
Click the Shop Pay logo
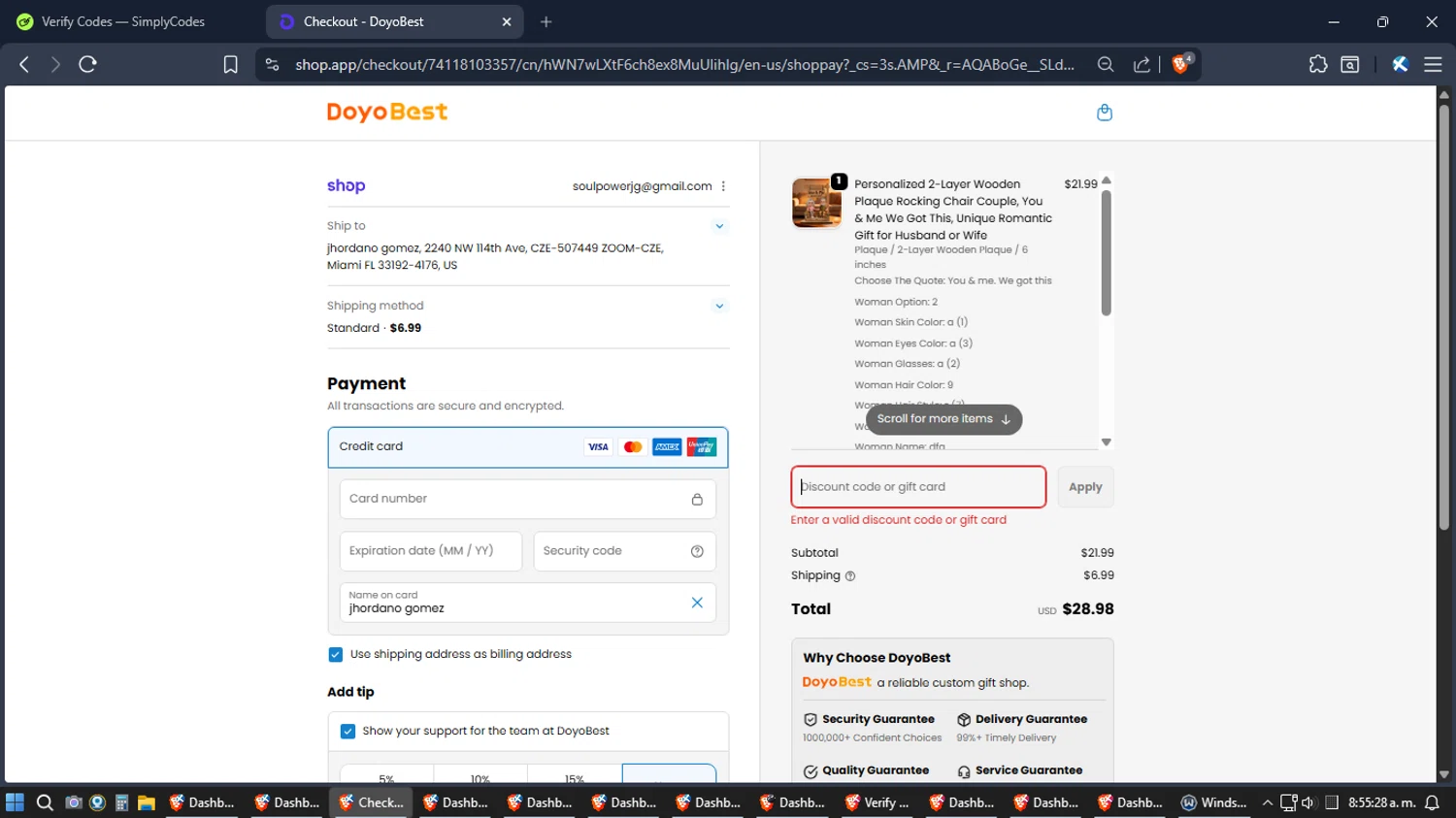(346, 185)
